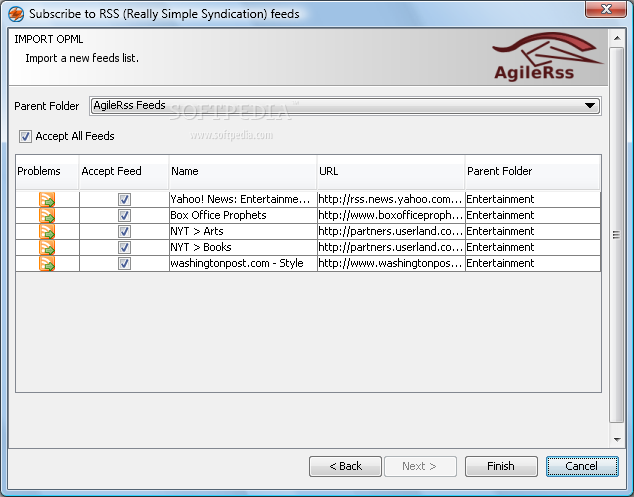The image size is (634, 497).
Task: Click the feed icon for Box Office Prophets
Action: point(47,216)
